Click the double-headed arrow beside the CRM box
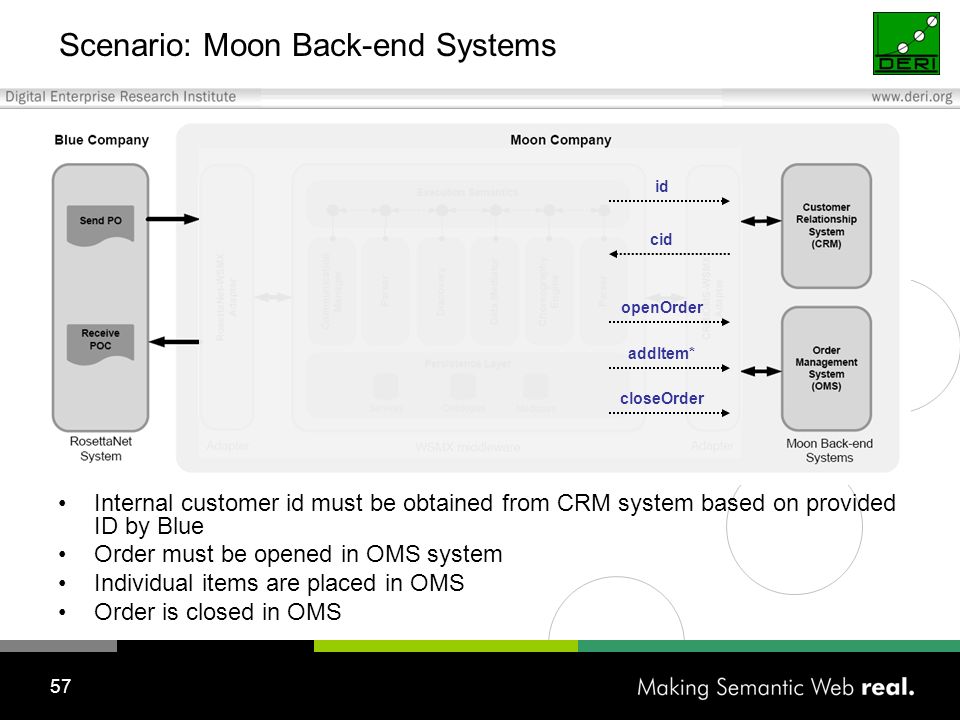This screenshot has height=720, width=960. click(760, 221)
